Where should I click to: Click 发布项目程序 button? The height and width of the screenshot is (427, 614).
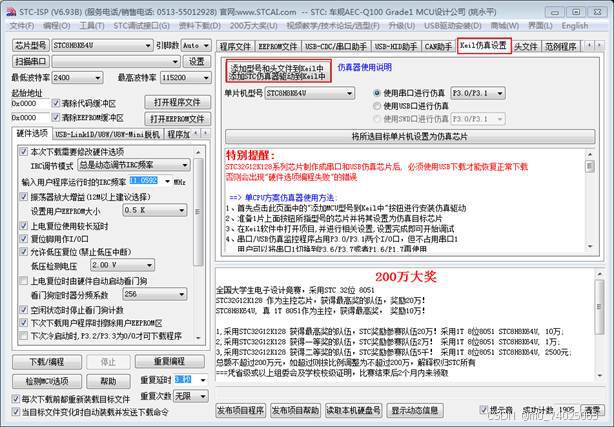point(240,410)
